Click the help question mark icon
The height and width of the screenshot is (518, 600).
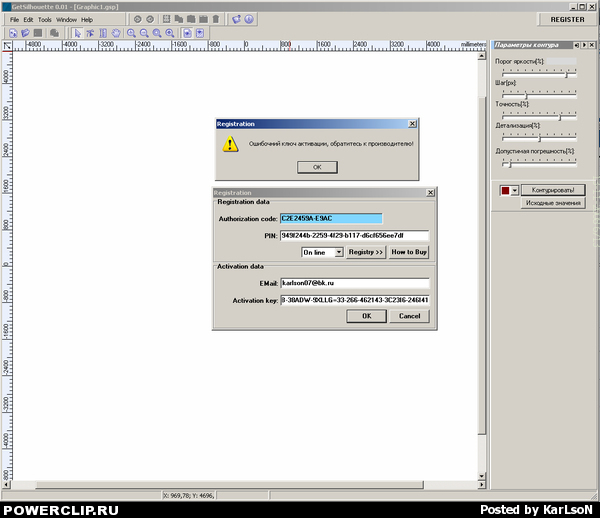click(x=248, y=19)
